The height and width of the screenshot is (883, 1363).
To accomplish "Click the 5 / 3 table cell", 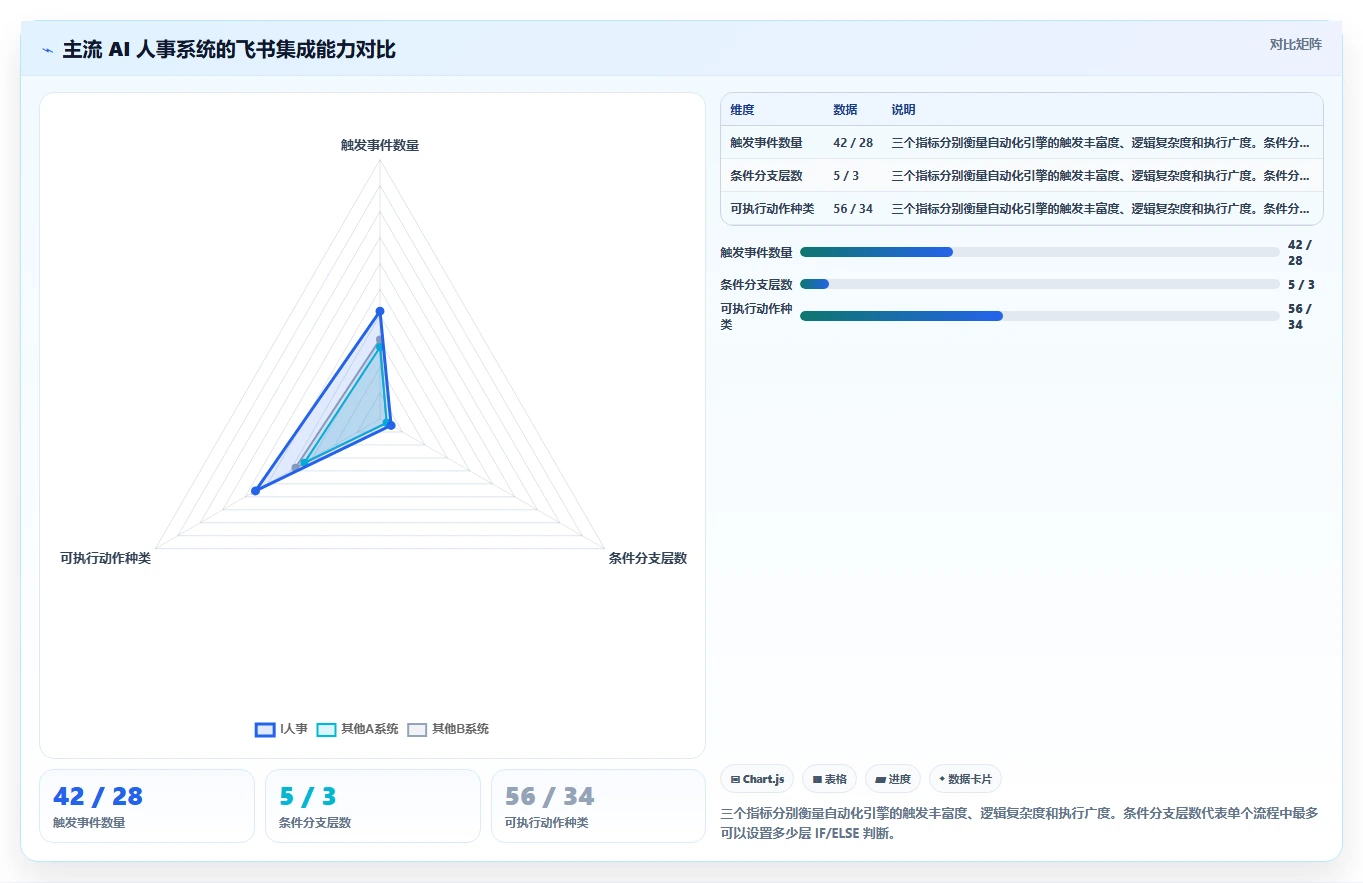I will pos(846,176).
